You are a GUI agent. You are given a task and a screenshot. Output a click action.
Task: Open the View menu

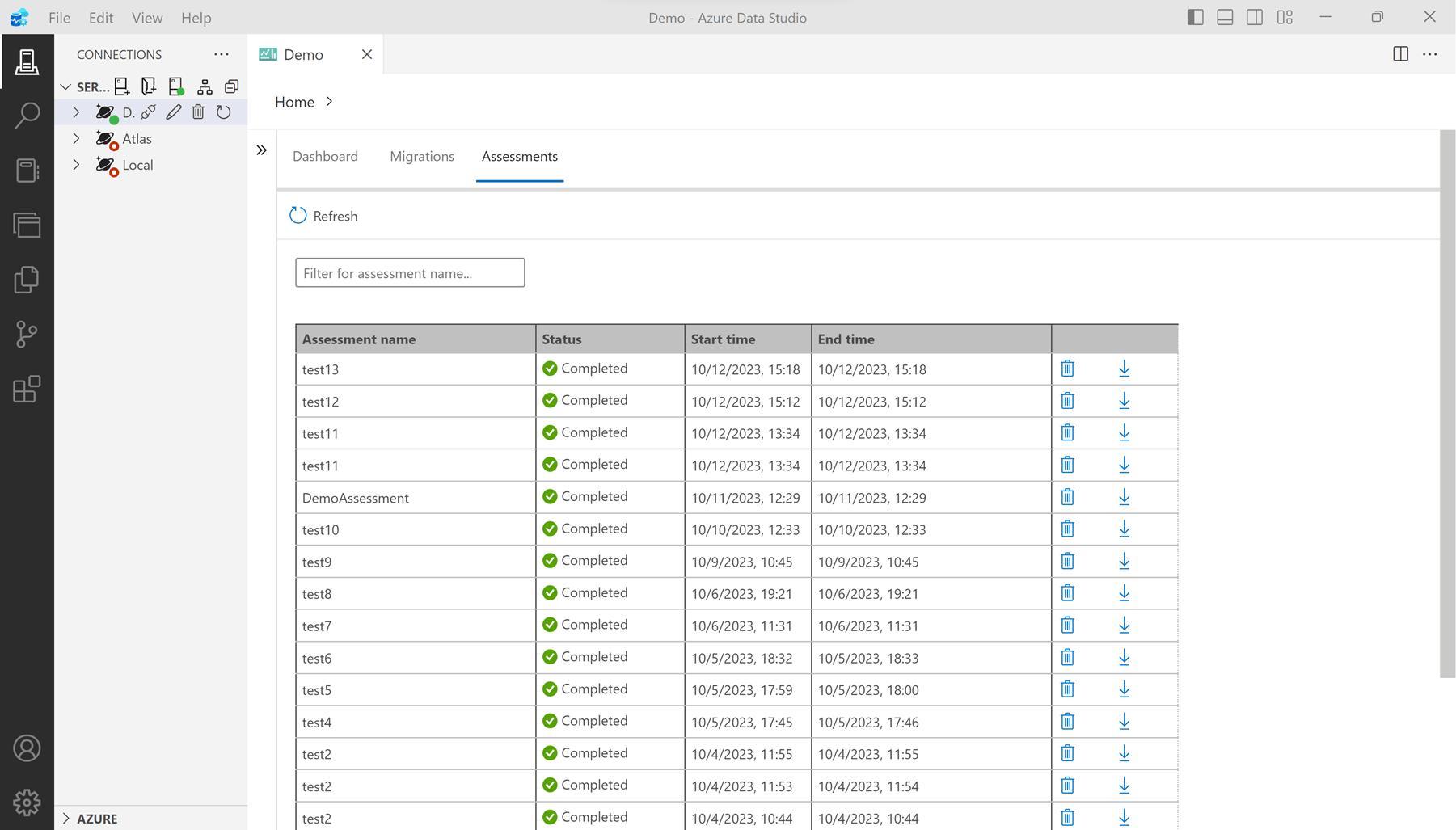[x=146, y=18]
